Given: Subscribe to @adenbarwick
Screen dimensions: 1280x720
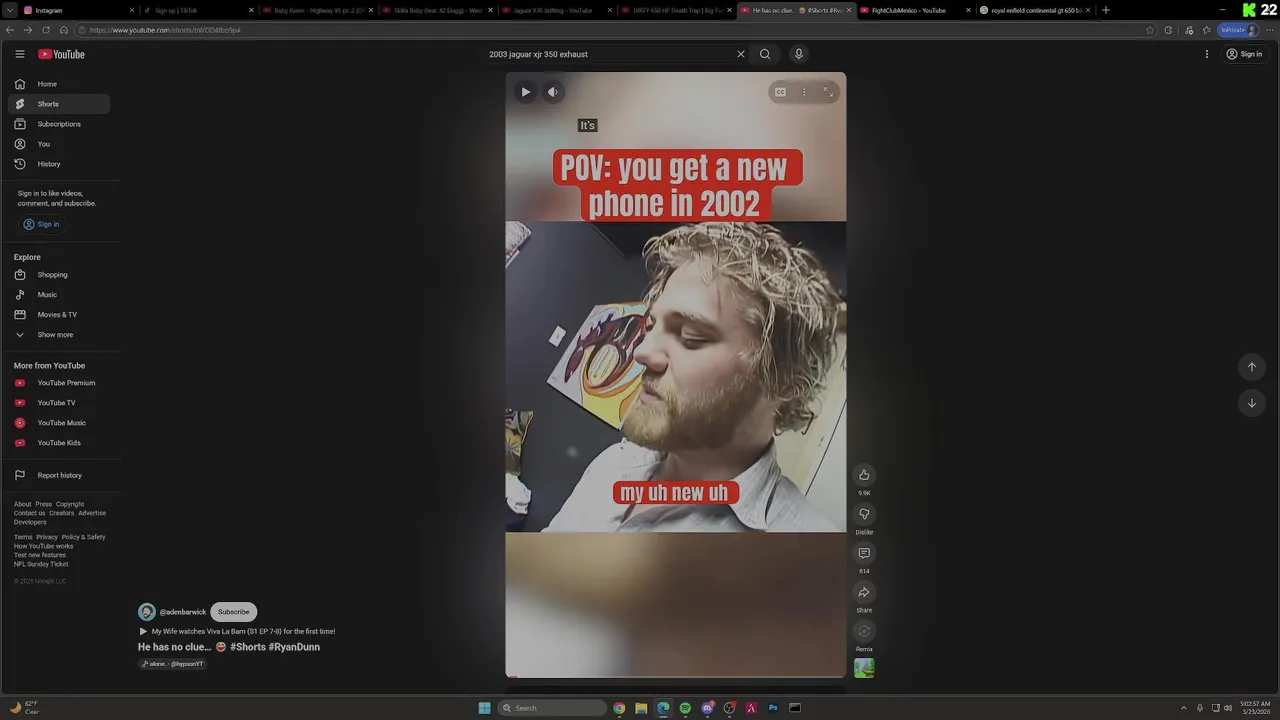Looking at the screenshot, I should click(233, 612).
